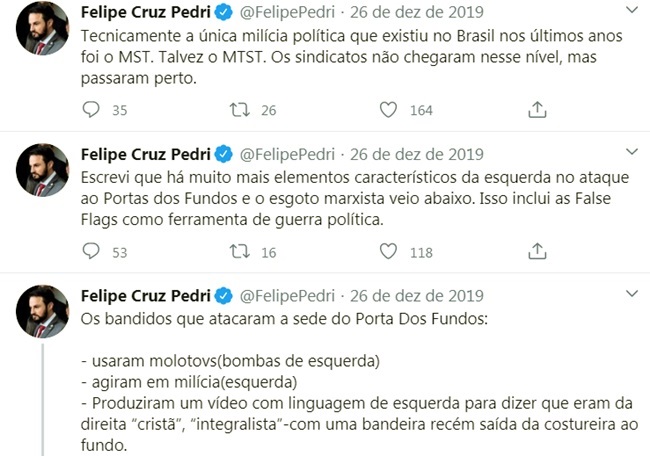Open the first tweet's options chevron
Viewport: 650px width, 456px height.
pos(629,10)
